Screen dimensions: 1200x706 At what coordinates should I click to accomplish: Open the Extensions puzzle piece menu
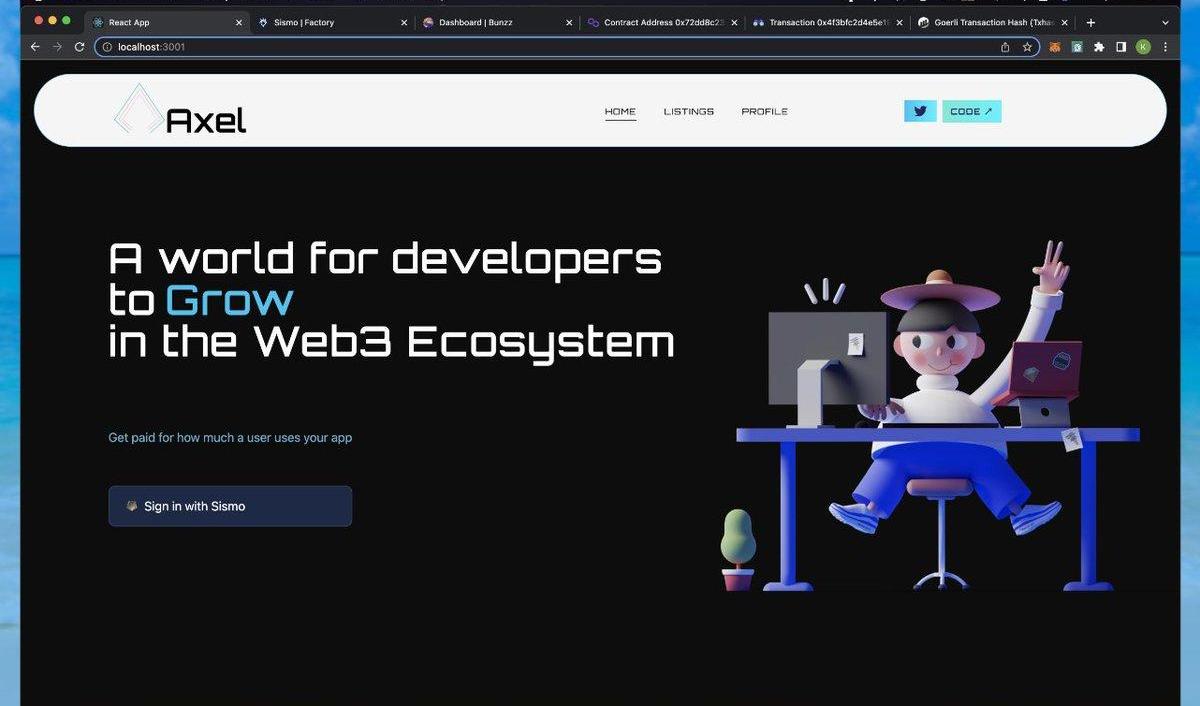(1099, 47)
